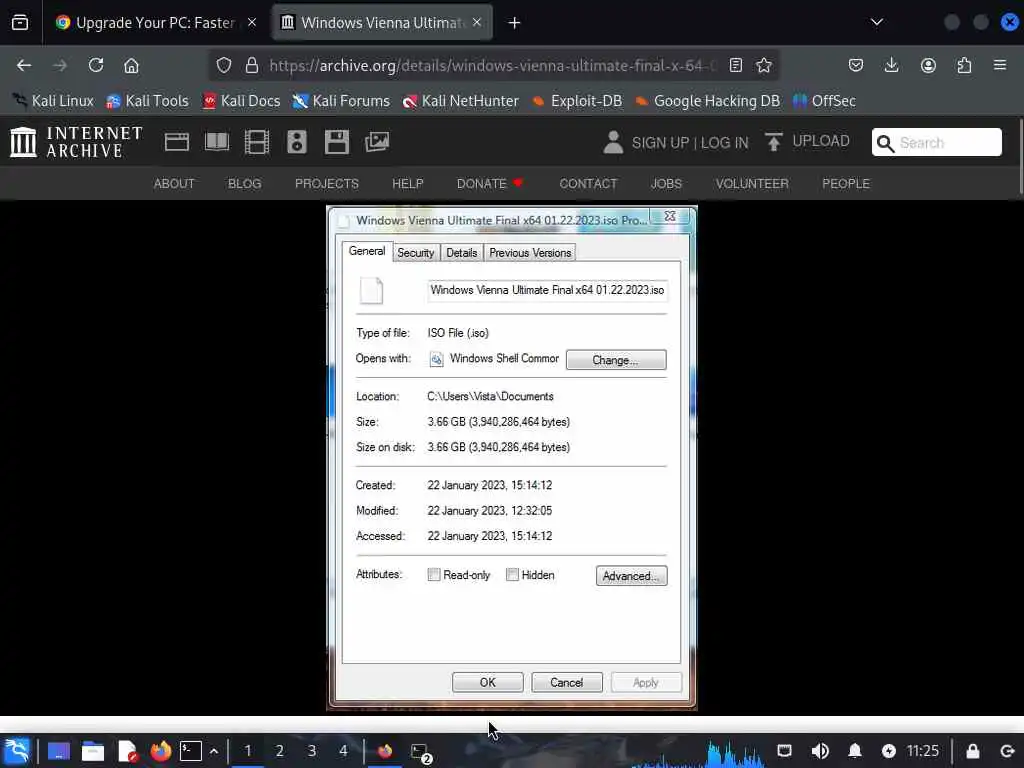Open Firefox View tab list icon
The image size is (1024, 768).
[x=20, y=22]
